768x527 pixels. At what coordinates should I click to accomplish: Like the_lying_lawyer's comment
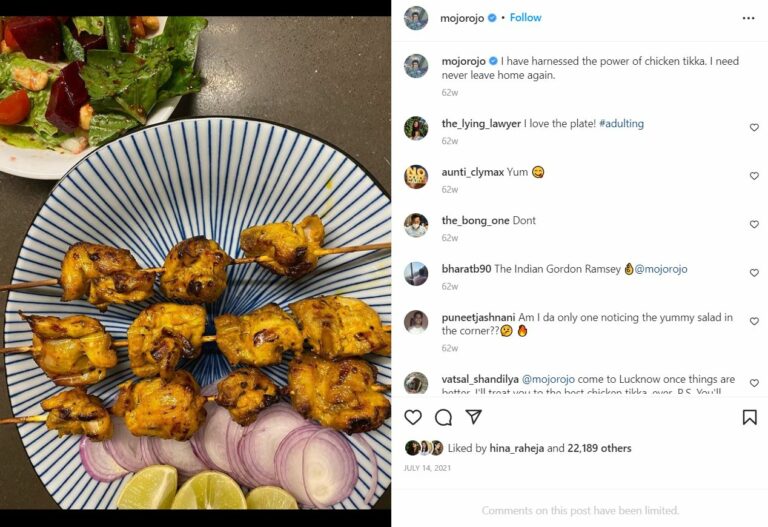(754, 128)
